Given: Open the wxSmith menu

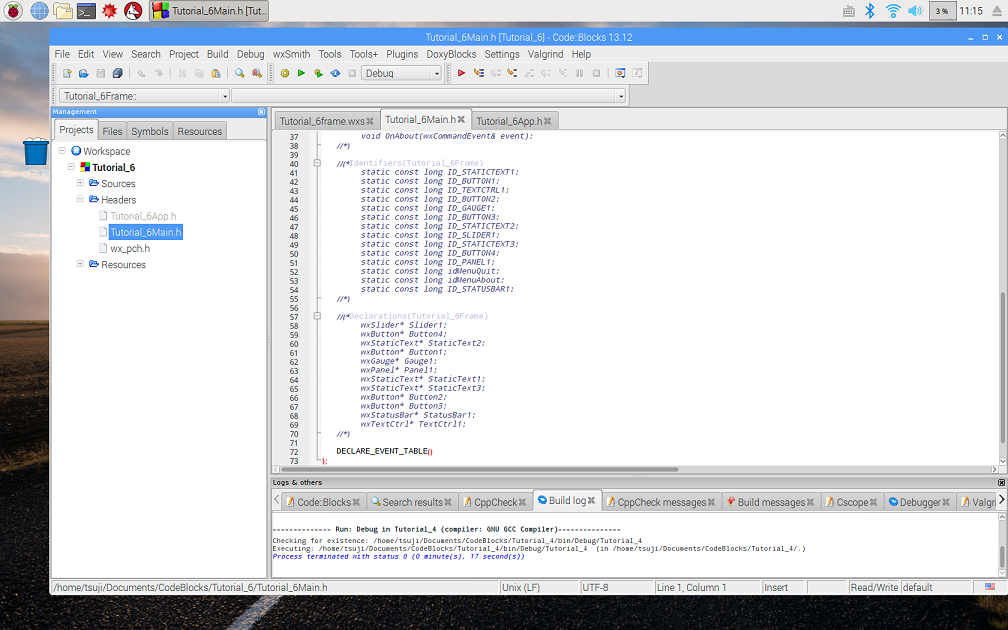Looking at the screenshot, I should click(291, 54).
